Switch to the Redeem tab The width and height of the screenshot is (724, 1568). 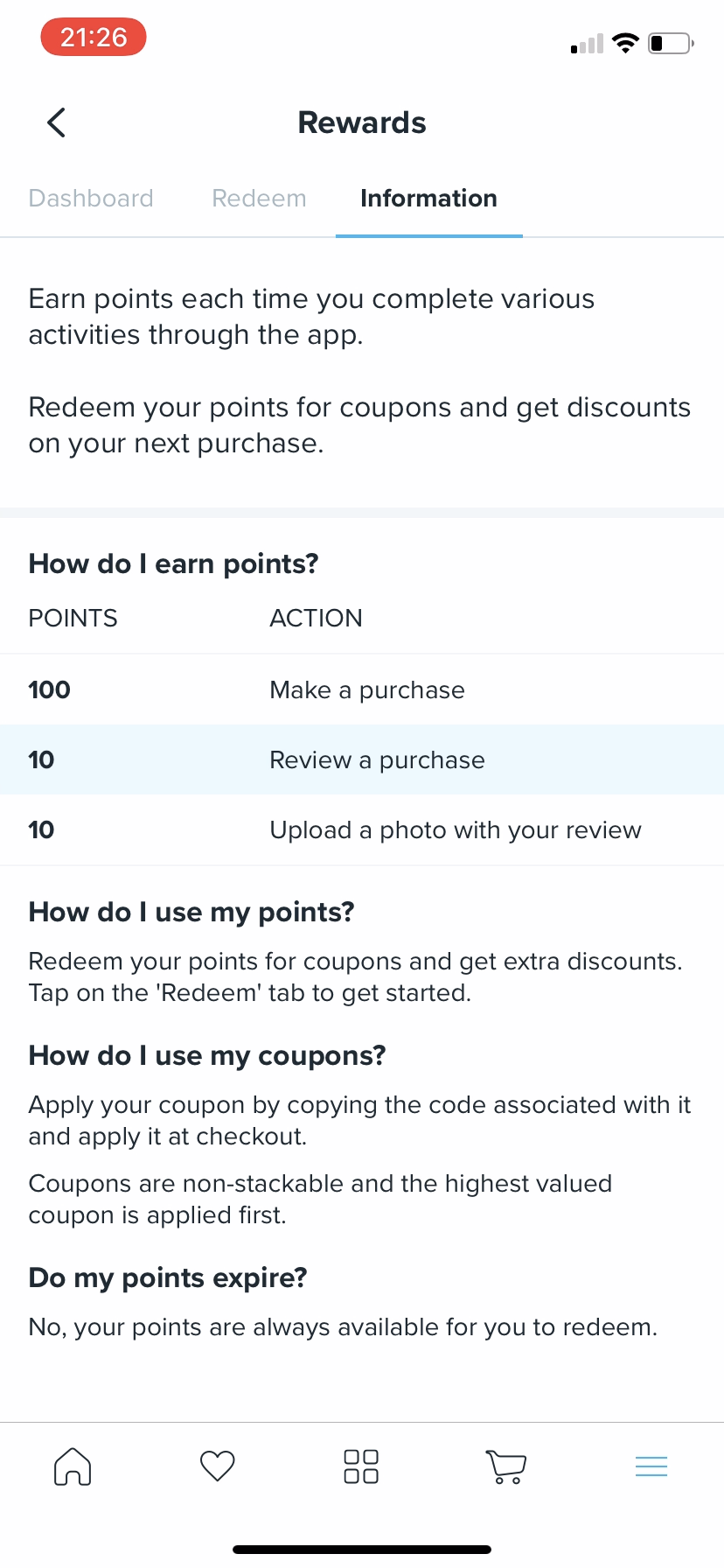point(259,199)
